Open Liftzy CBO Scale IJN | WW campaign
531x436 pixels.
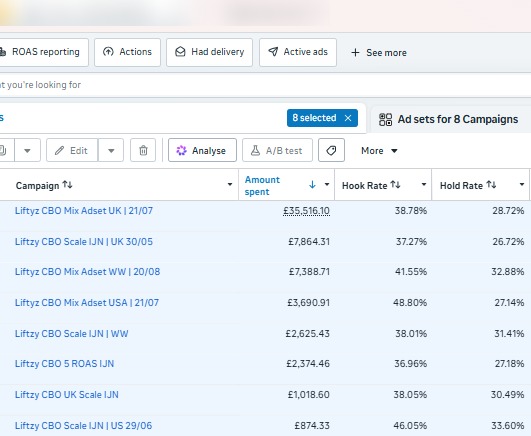(71, 334)
